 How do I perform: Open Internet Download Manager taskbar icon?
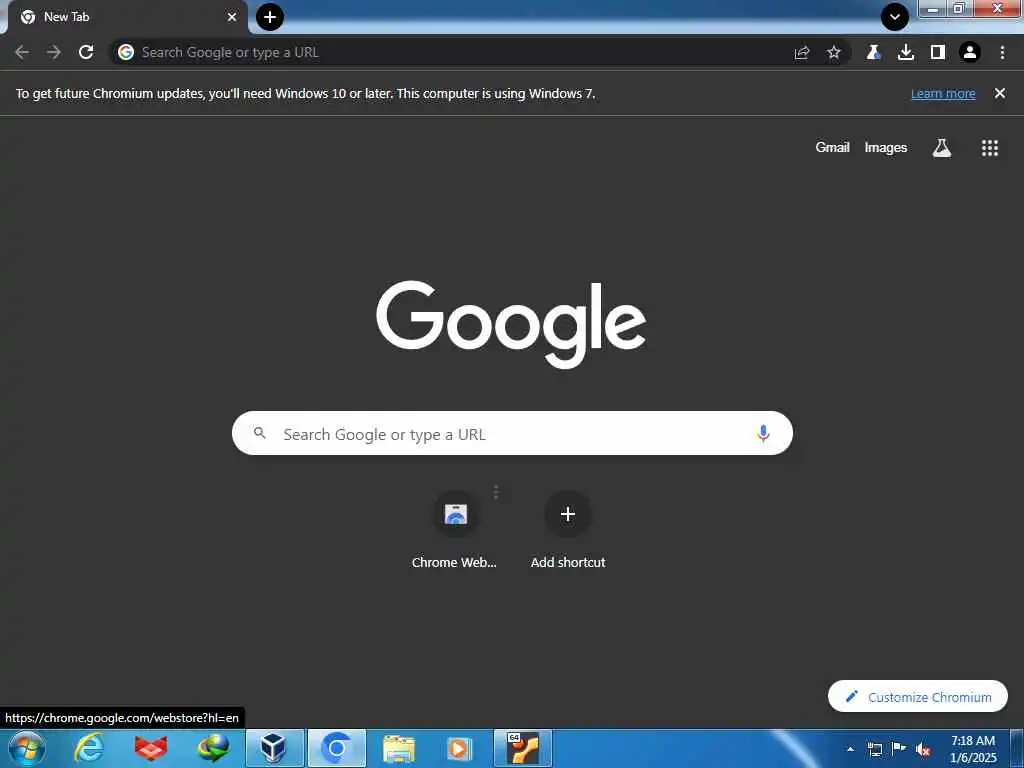(213, 748)
